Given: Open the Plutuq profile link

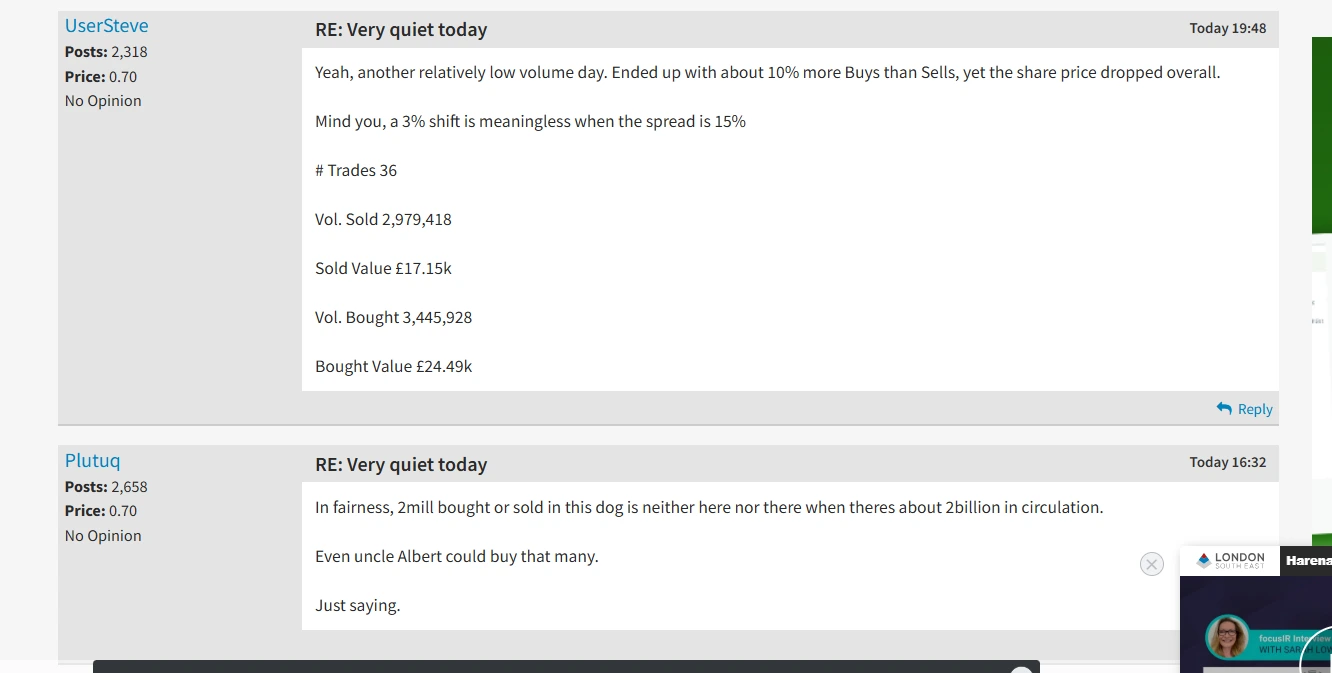Looking at the screenshot, I should pyautogui.click(x=92, y=461).
